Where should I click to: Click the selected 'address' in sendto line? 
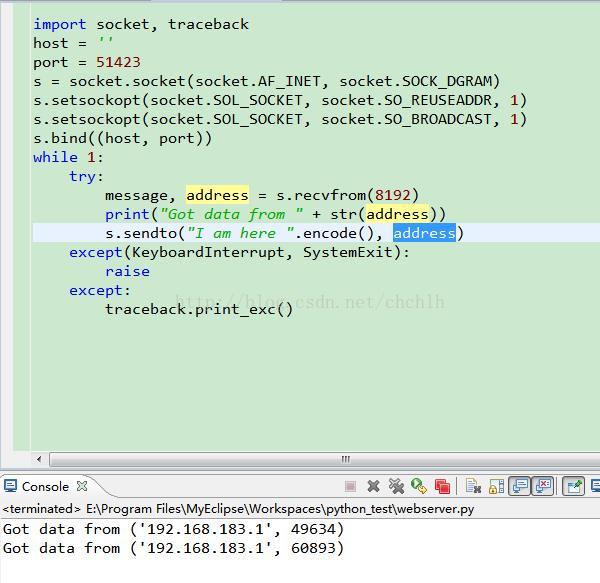pyautogui.click(x=424, y=233)
